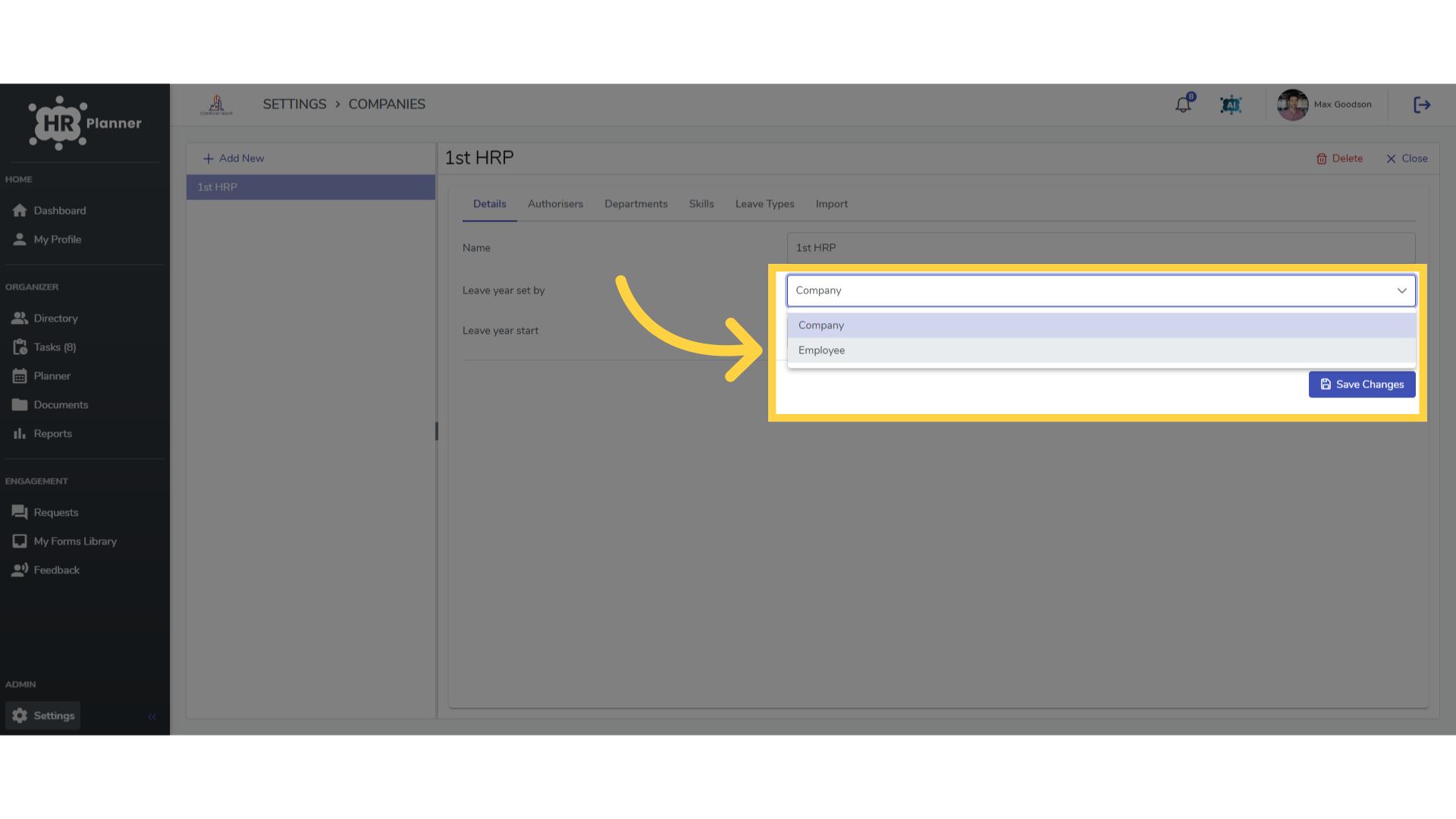Open My Profile in sidebar

point(47,240)
